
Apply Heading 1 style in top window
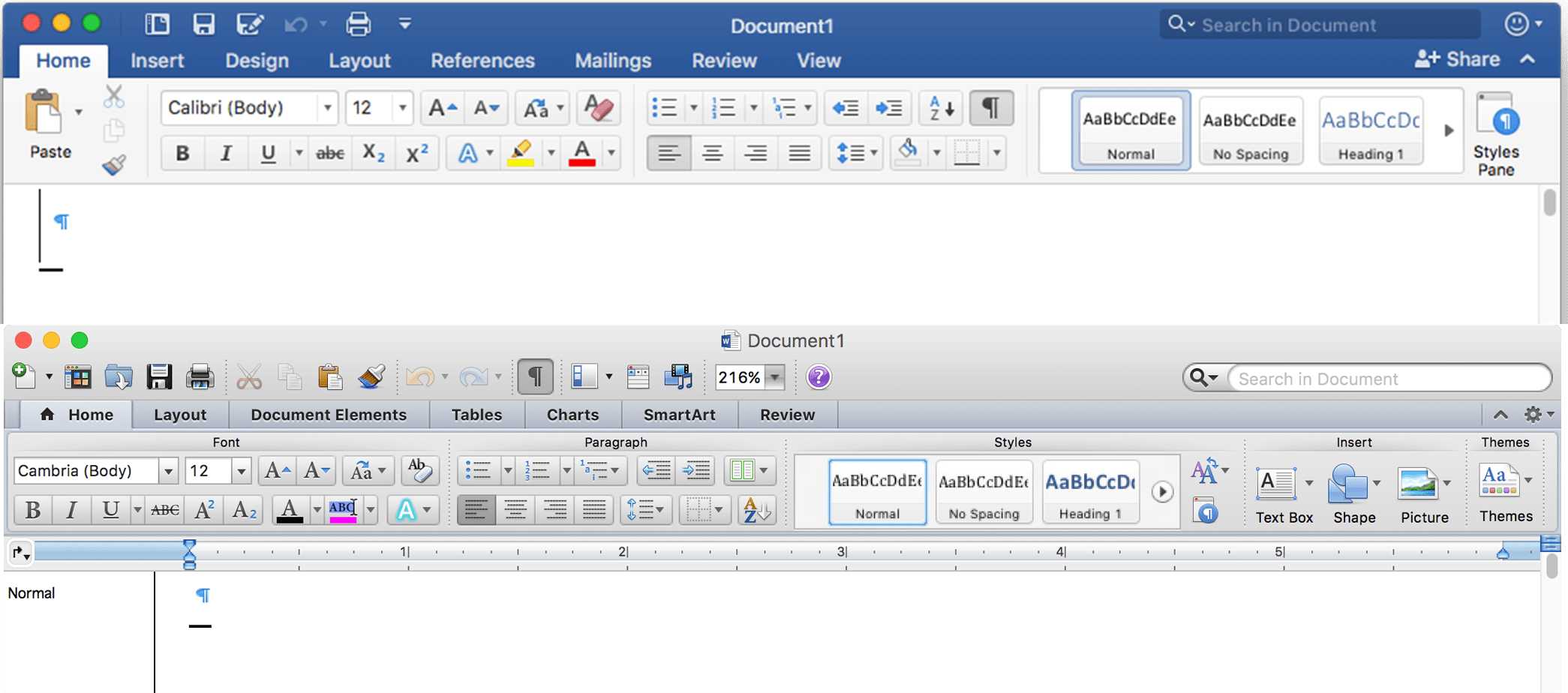tap(1371, 130)
